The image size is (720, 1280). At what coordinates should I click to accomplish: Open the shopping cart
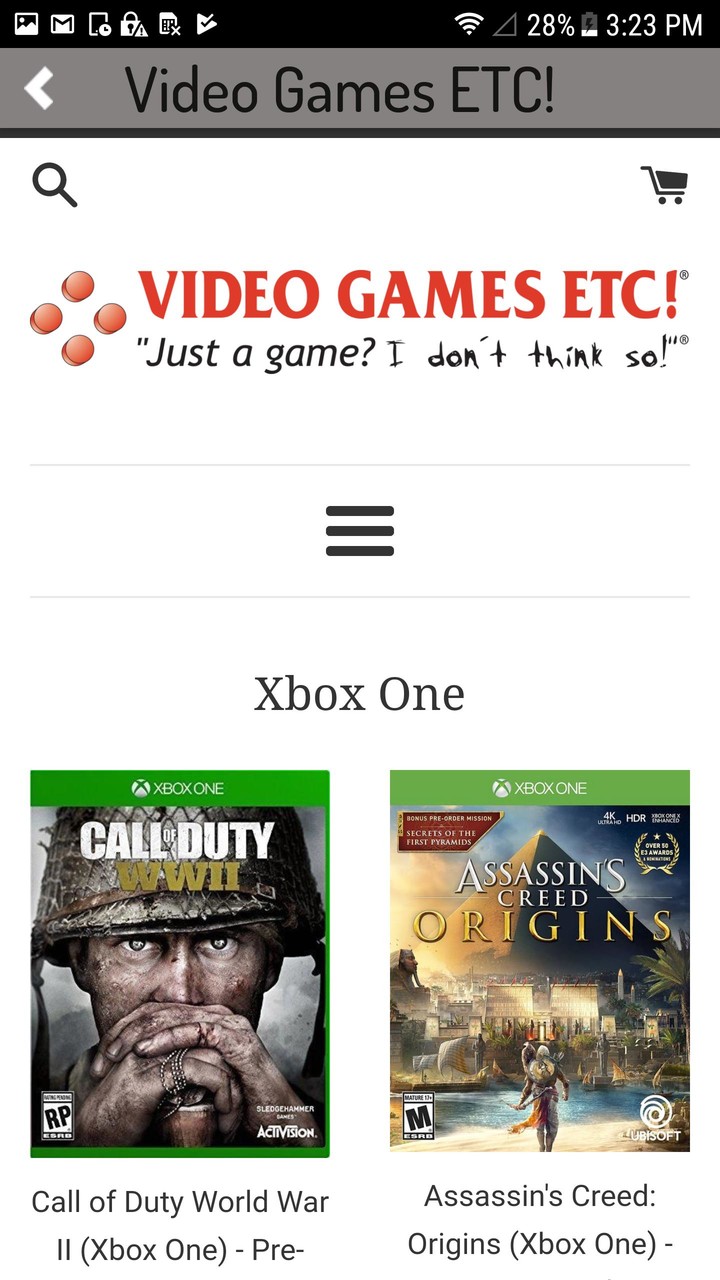pos(664,185)
